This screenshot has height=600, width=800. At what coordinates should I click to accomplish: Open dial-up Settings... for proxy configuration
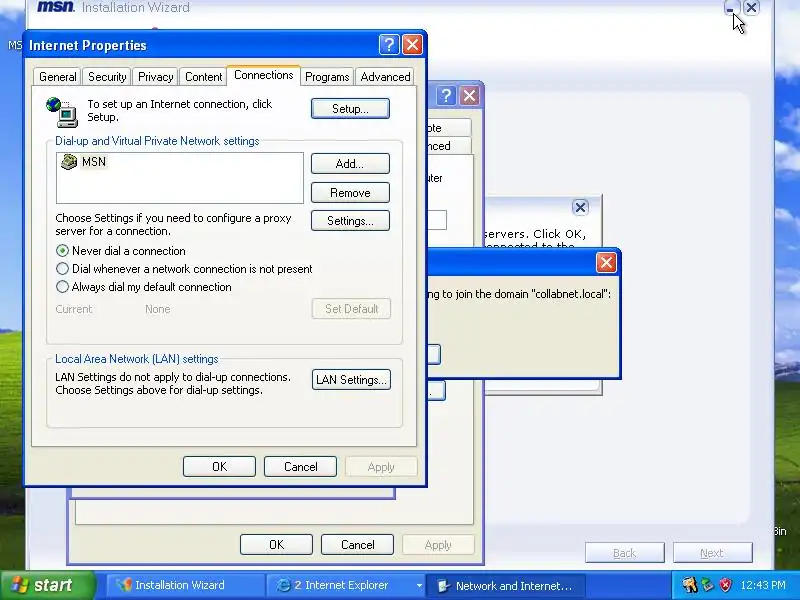tap(350, 221)
